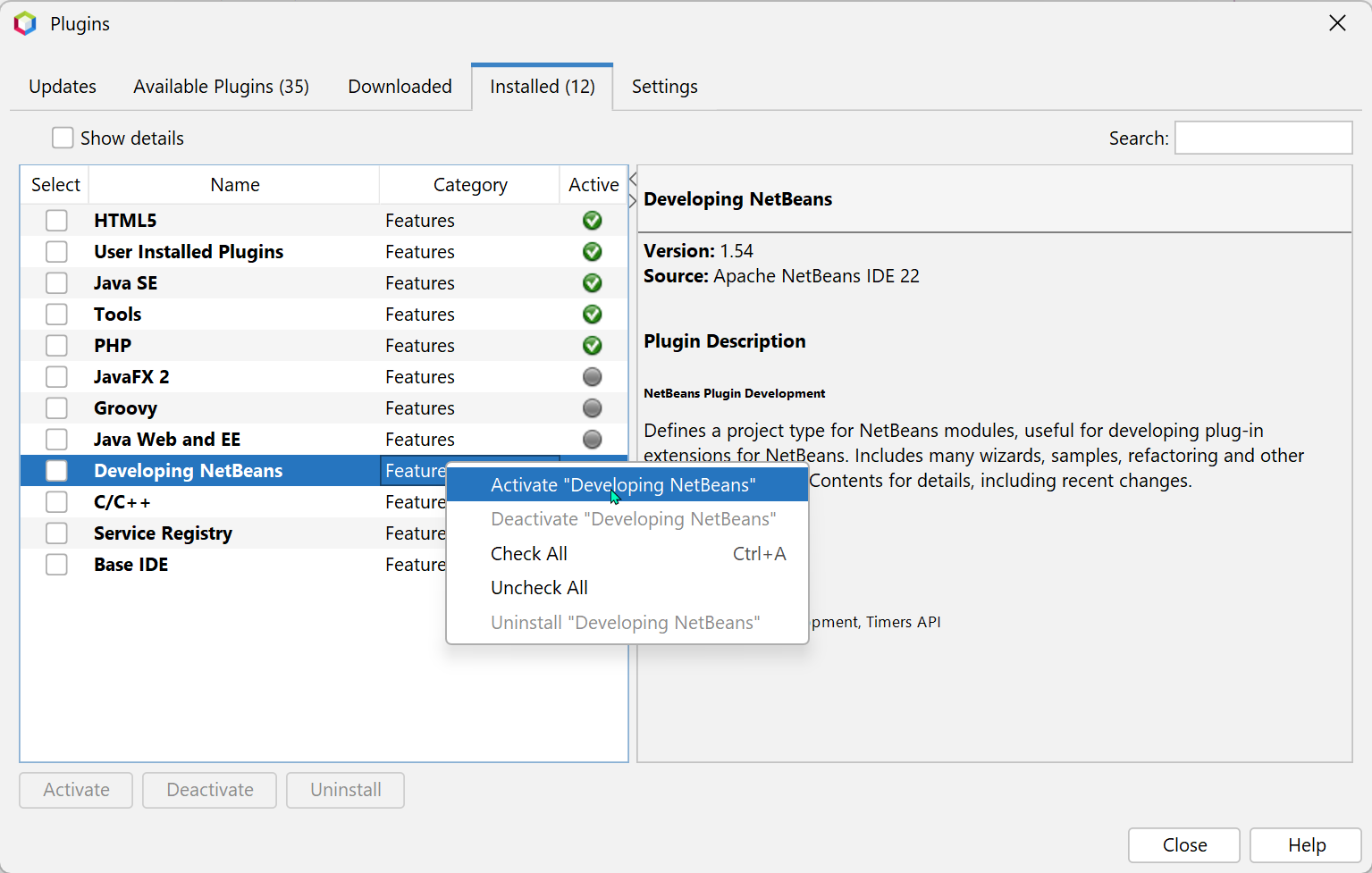Click the green active icon for User Installed Plugins

[x=592, y=252]
